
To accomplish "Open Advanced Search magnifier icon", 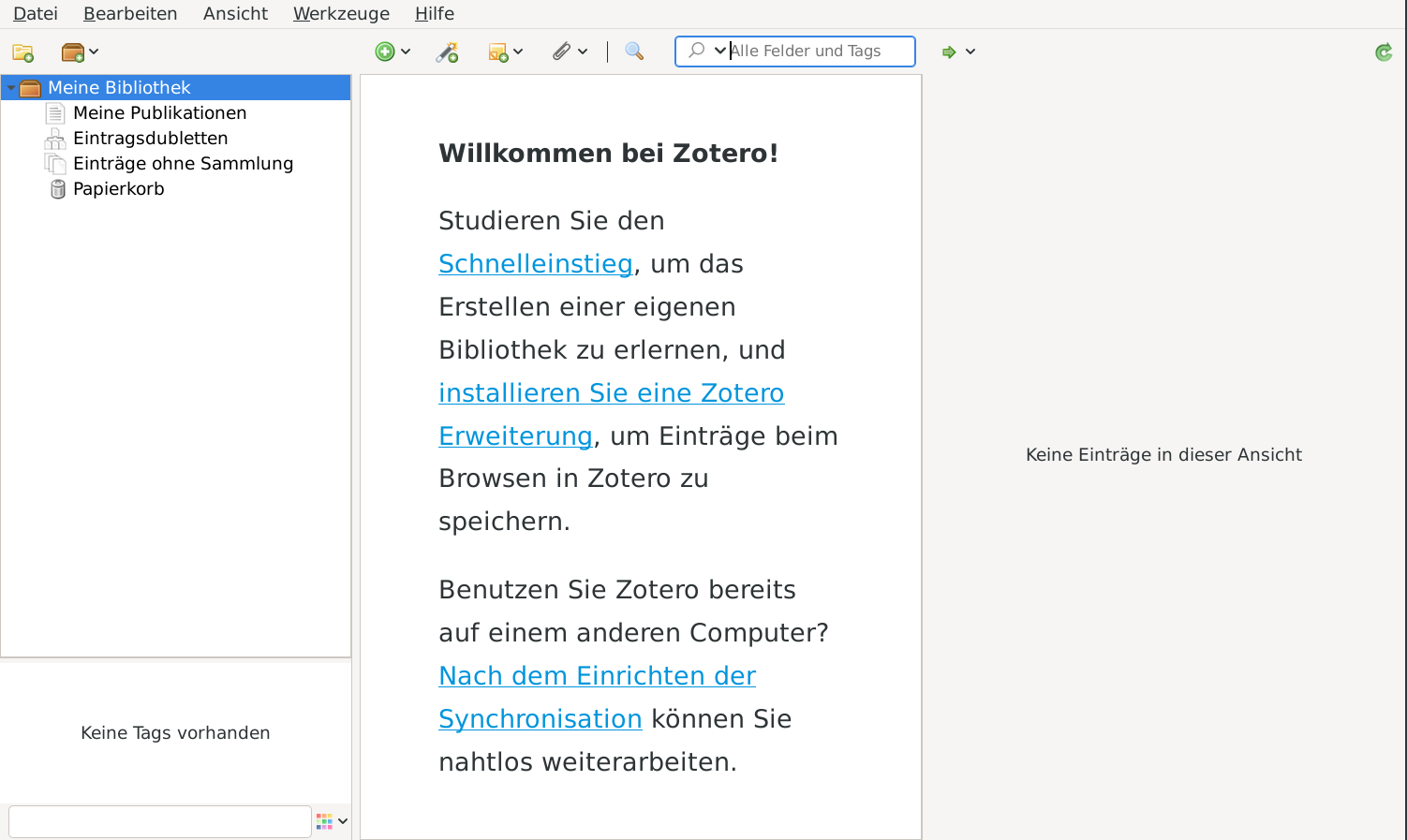I will (x=634, y=52).
